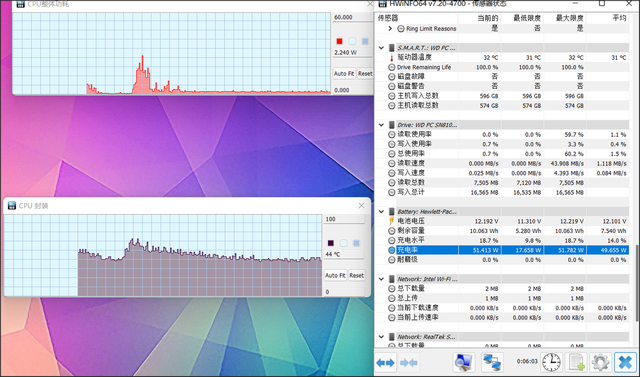Click the battery device icon in Battery header
The image size is (640, 377).
(391, 211)
